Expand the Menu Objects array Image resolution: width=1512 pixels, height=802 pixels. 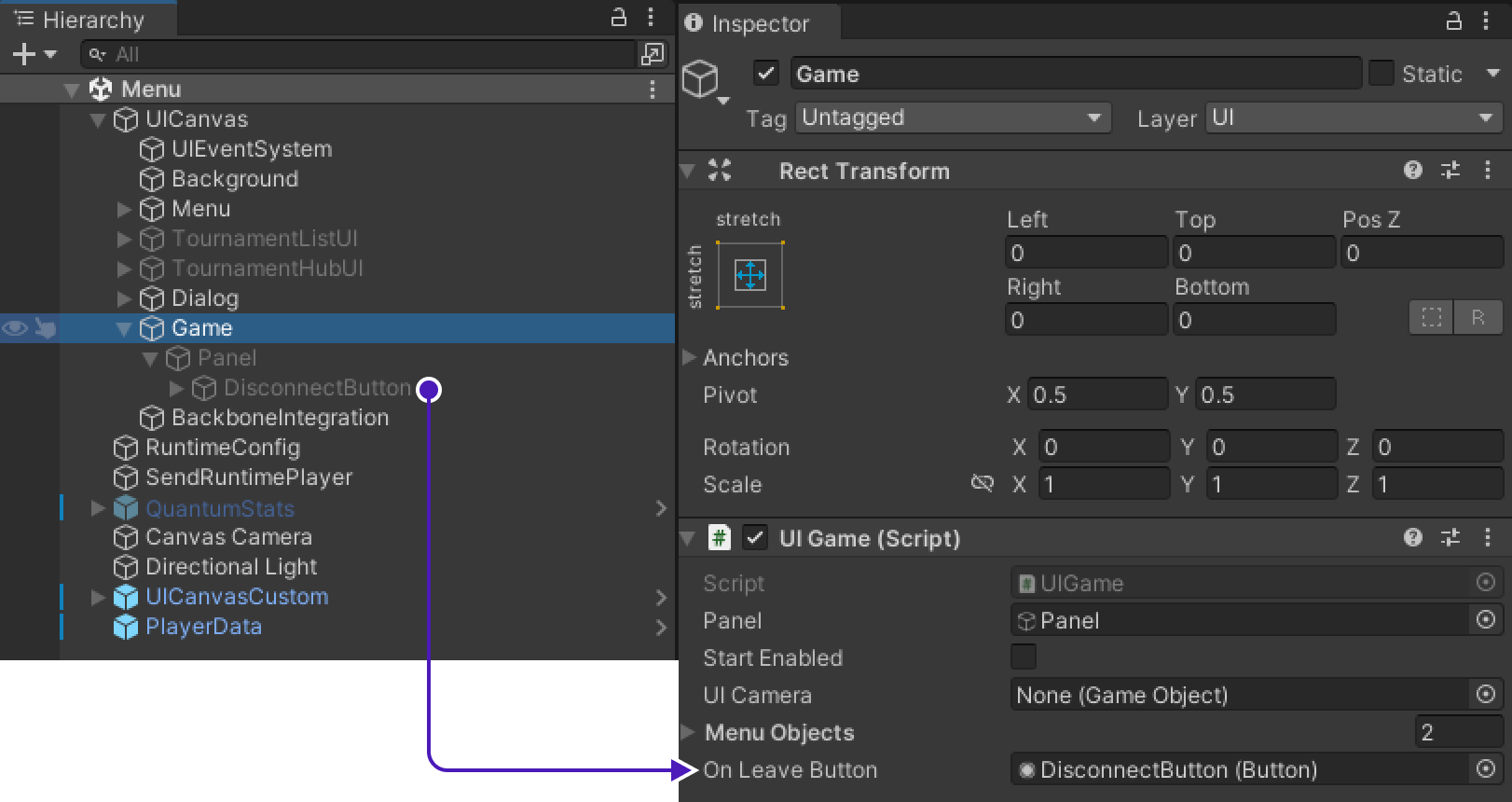click(x=689, y=732)
